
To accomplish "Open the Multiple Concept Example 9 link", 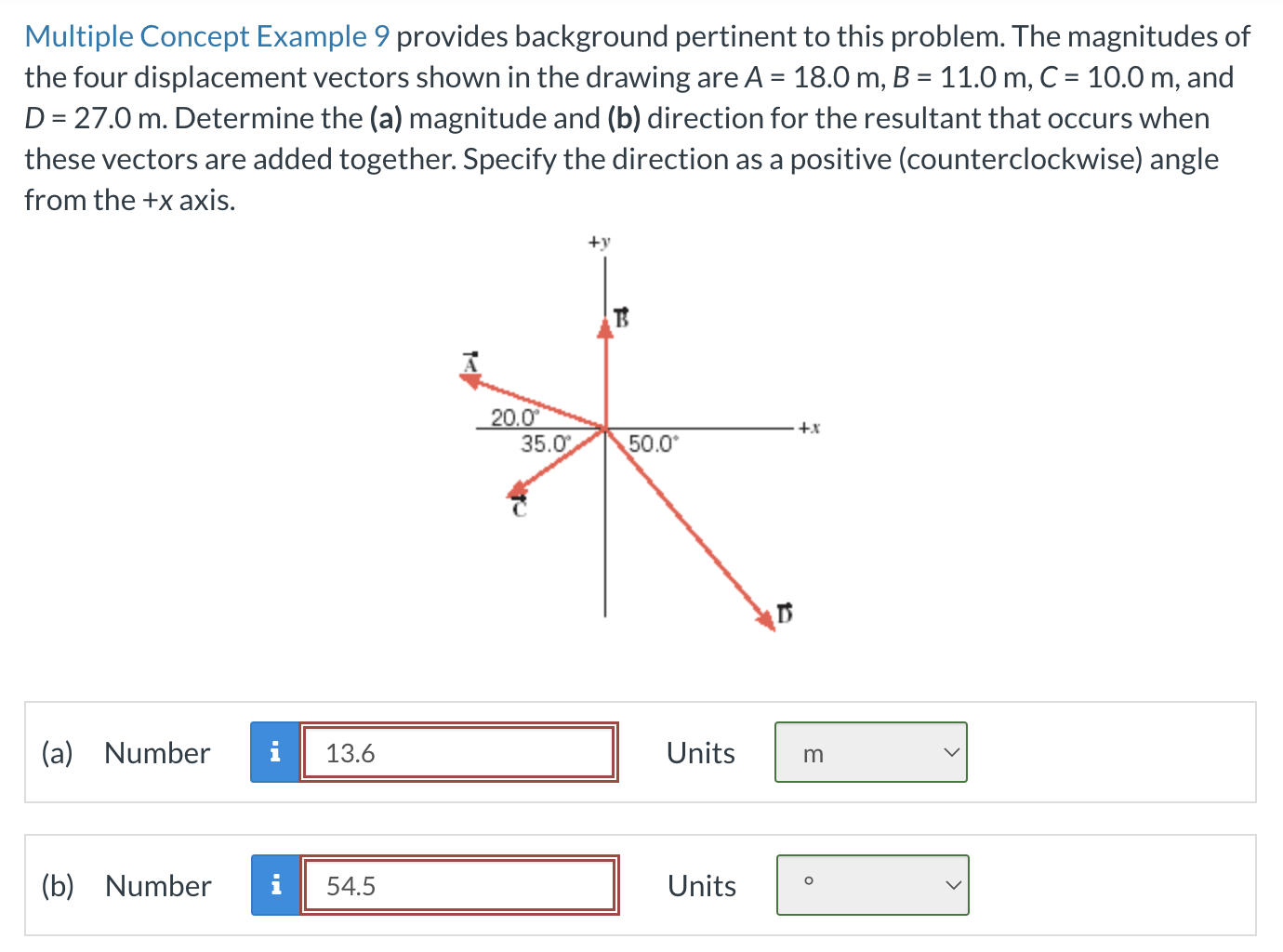I will [205, 35].
